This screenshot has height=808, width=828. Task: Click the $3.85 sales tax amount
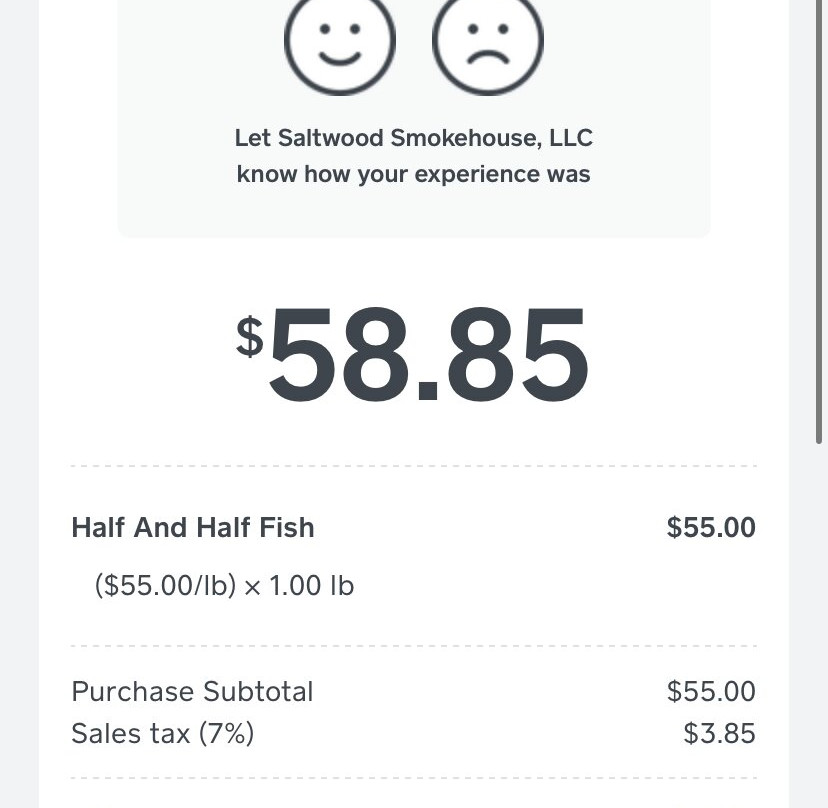tap(719, 734)
